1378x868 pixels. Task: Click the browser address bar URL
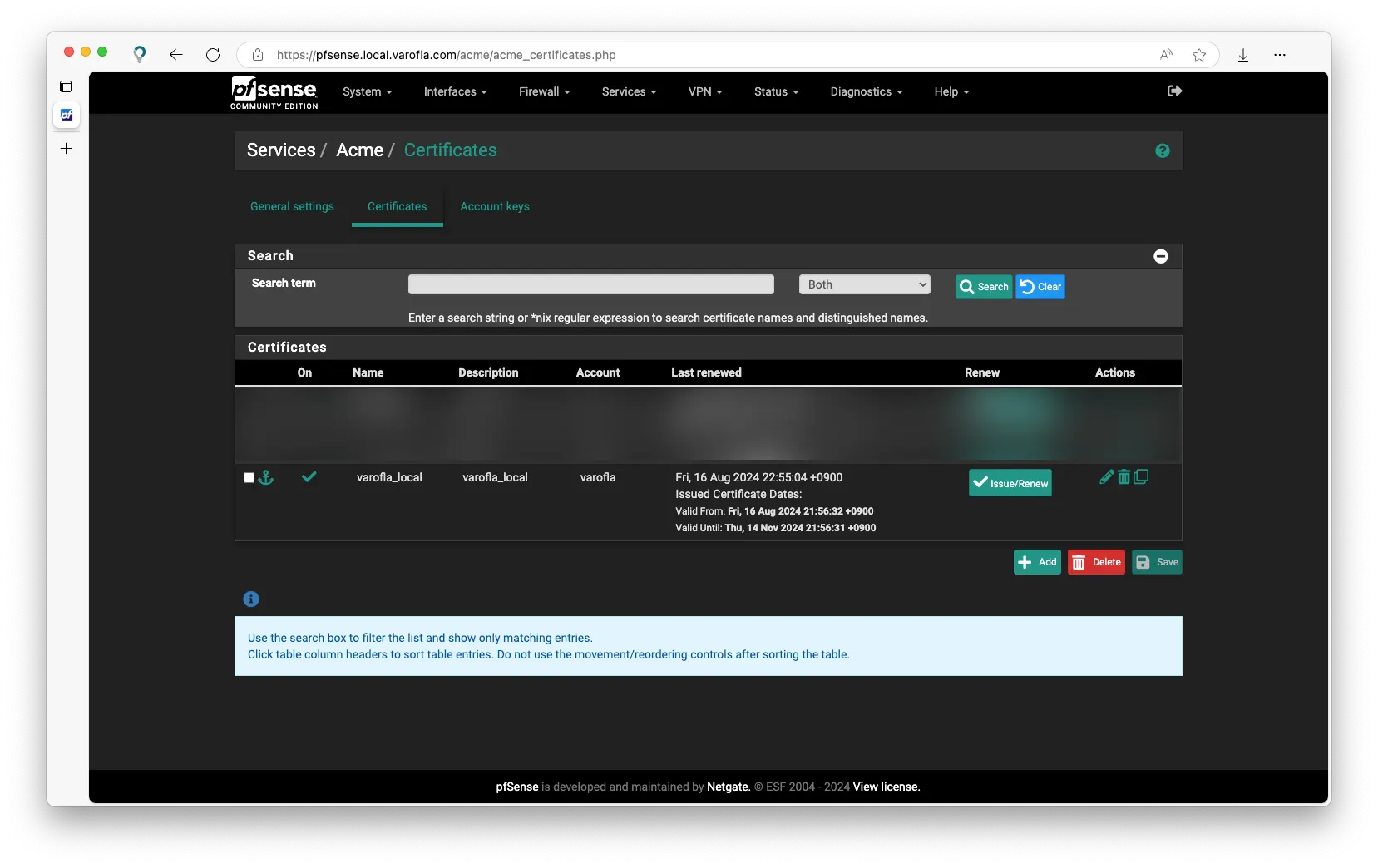(447, 55)
